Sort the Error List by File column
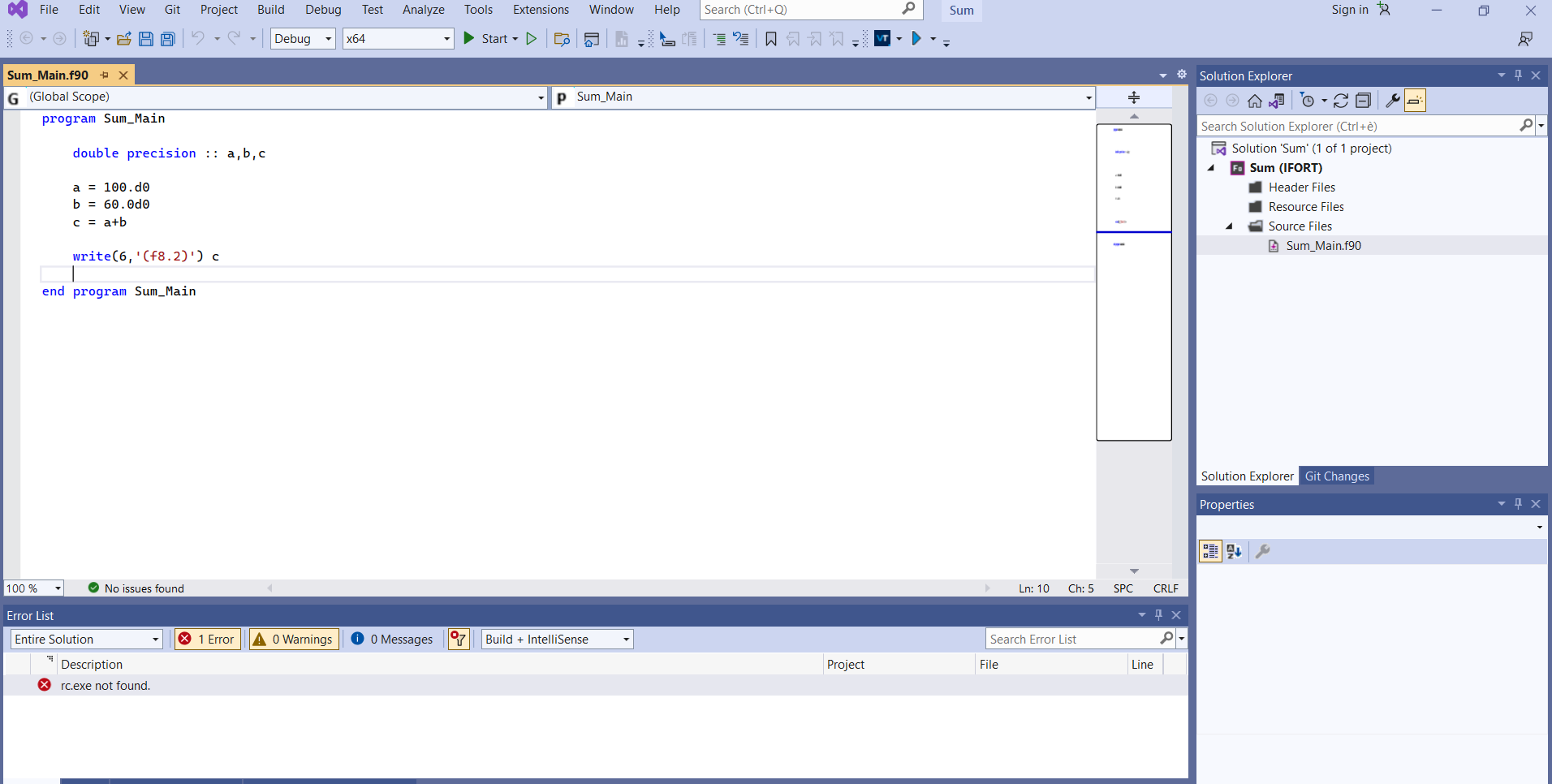The image size is (1552, 784). (1050, 664)
